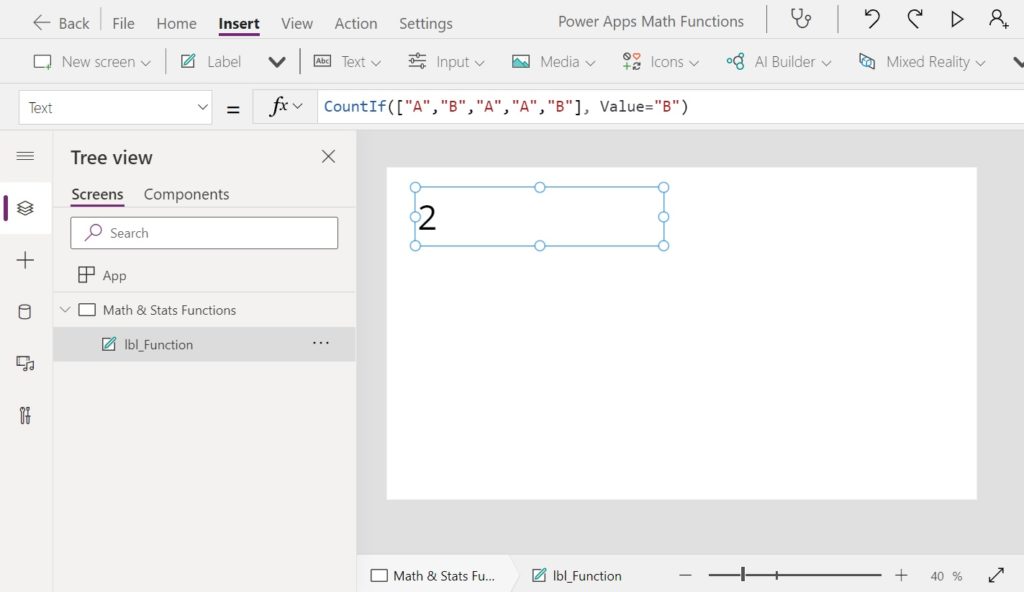The image size is (1024, 592).
Task: Open the App checker stethoscope icon
Action: (801, 19)
